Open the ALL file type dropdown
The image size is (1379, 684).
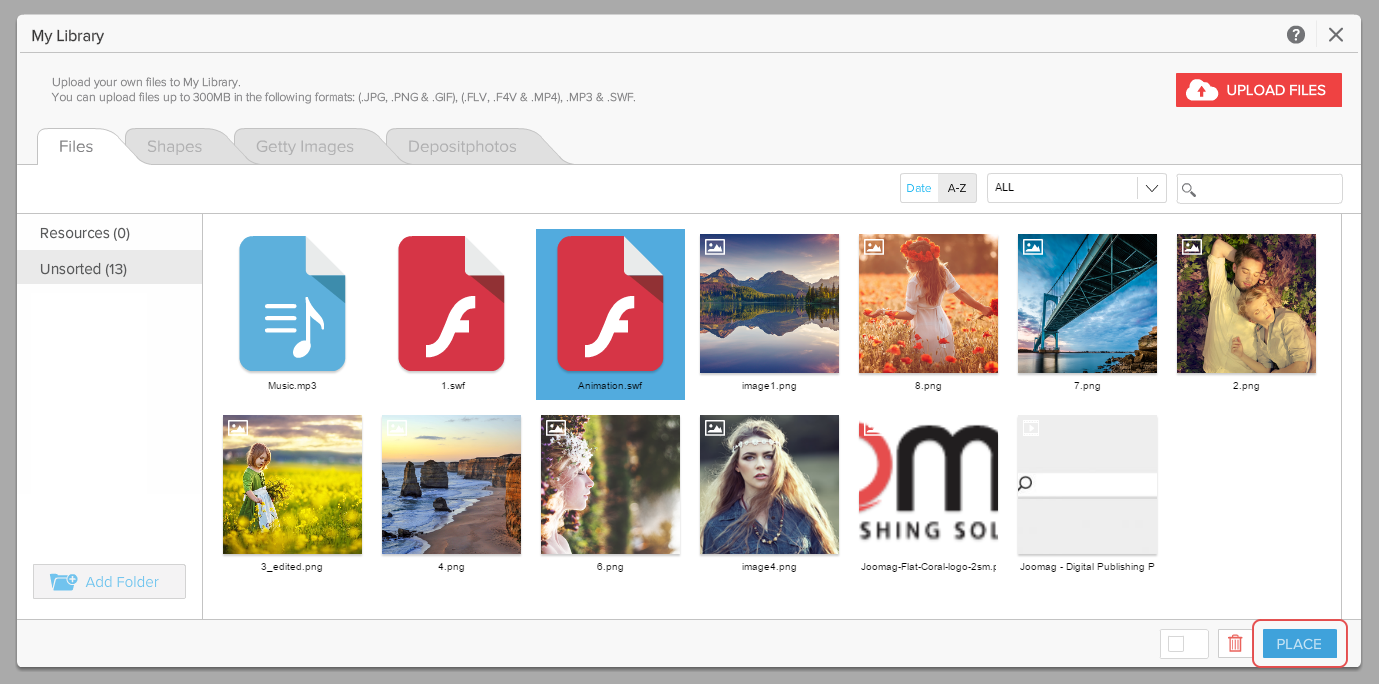coord(1076,188)
